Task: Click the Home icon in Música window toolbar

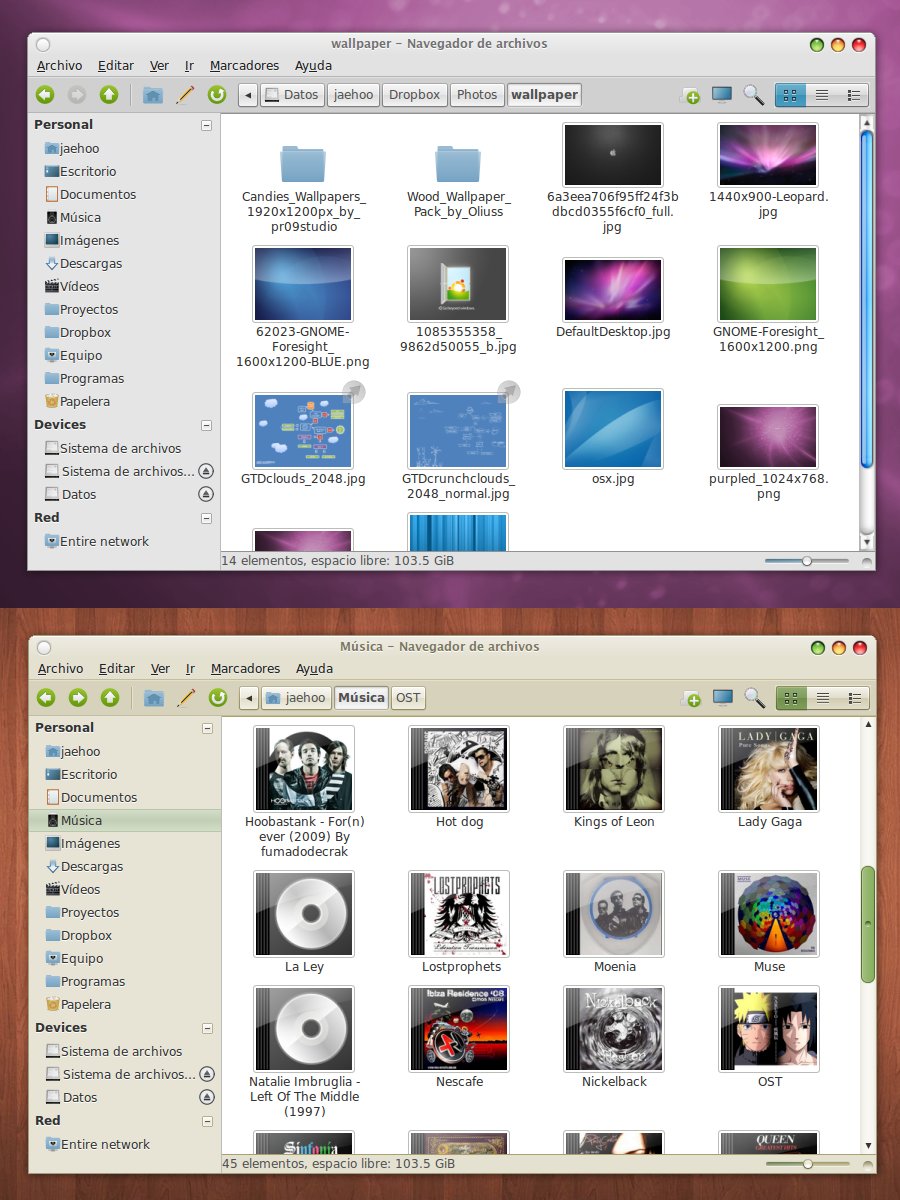Action: [x=154, y=698]
